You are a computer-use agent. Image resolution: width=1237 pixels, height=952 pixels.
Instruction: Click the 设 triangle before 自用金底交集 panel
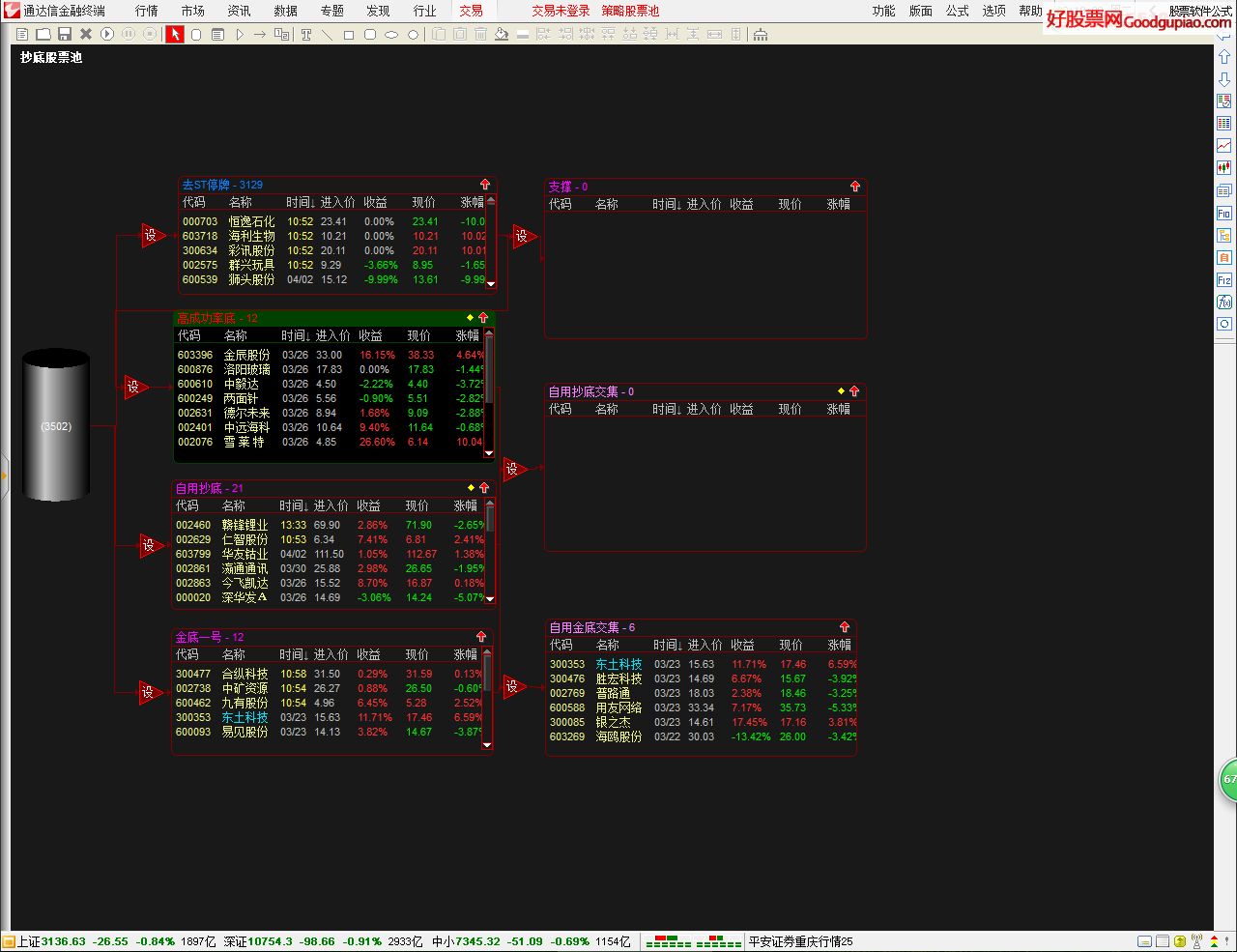click(x=513, y=686)
